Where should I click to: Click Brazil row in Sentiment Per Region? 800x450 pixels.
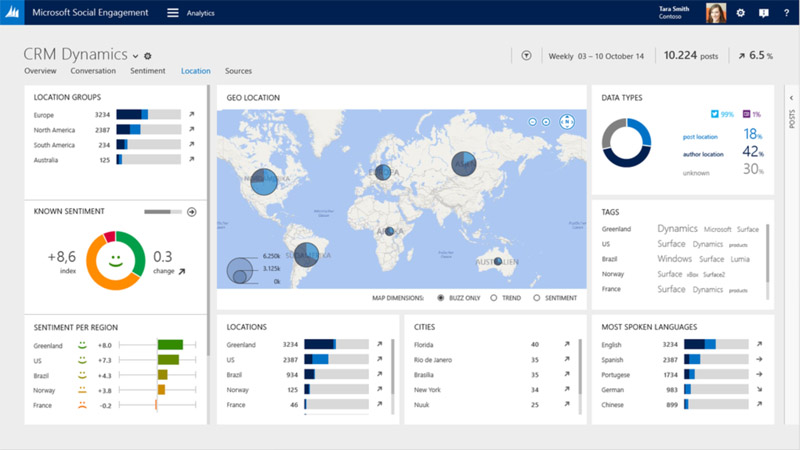click(x=115, y=375)
